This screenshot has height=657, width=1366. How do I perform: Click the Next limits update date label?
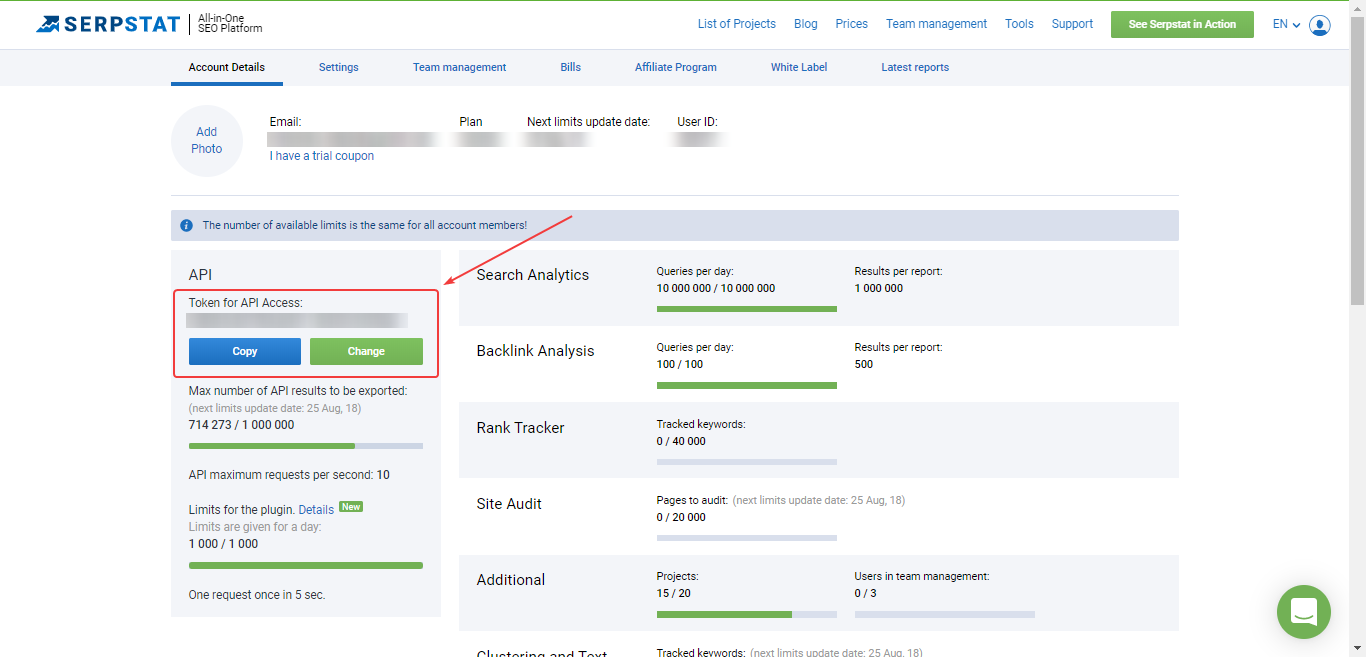point(589,122)
